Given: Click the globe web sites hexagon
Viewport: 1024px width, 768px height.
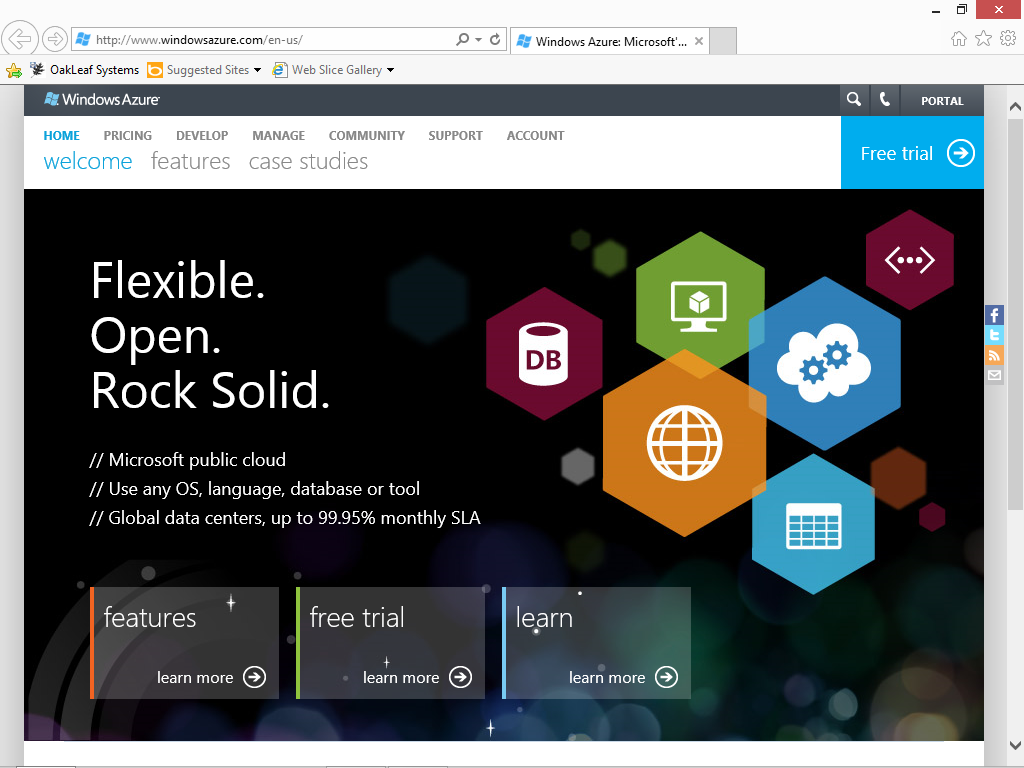Looking at the screenshot, I should point(684,443).
